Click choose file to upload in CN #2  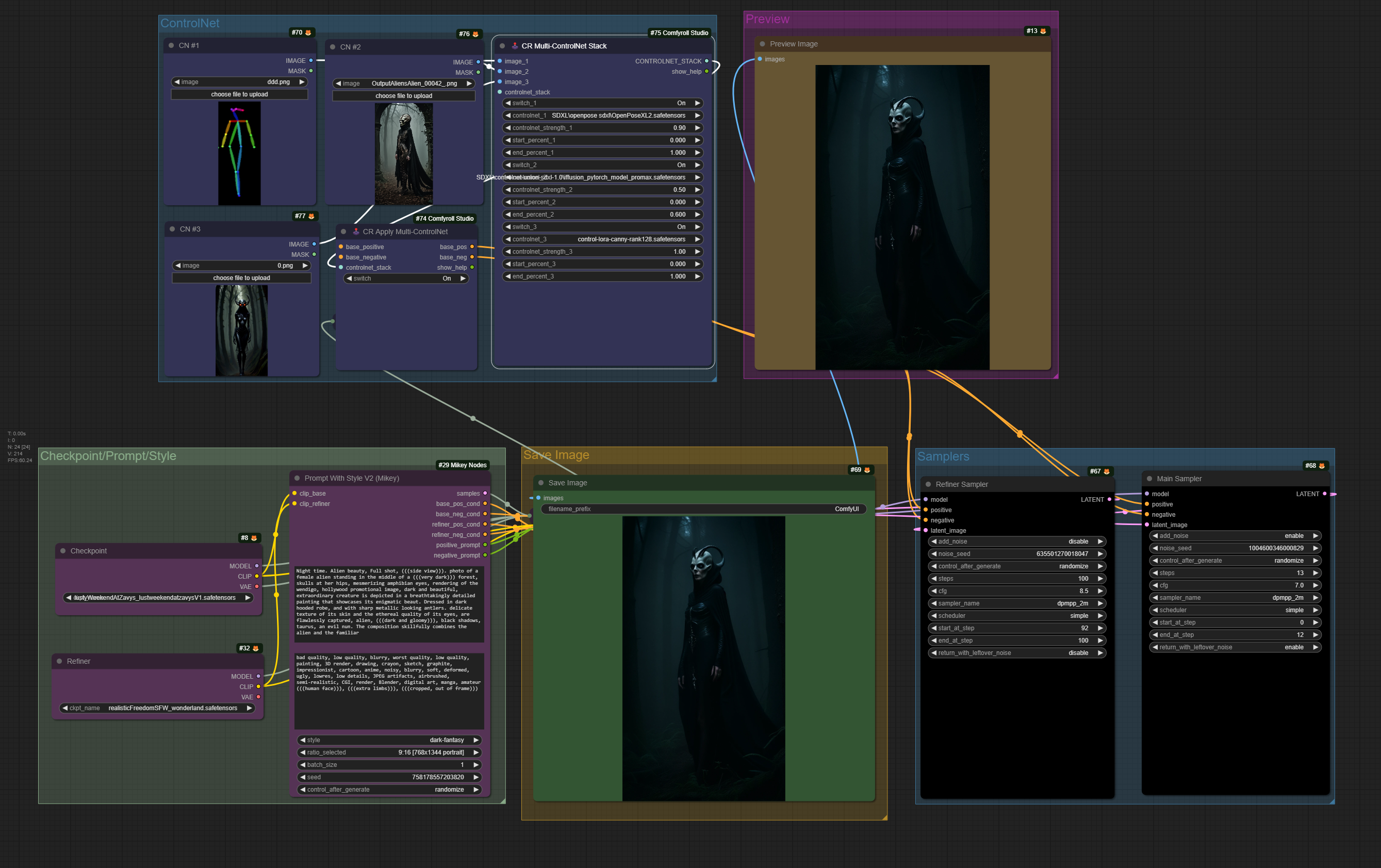[x=404, y=96]
